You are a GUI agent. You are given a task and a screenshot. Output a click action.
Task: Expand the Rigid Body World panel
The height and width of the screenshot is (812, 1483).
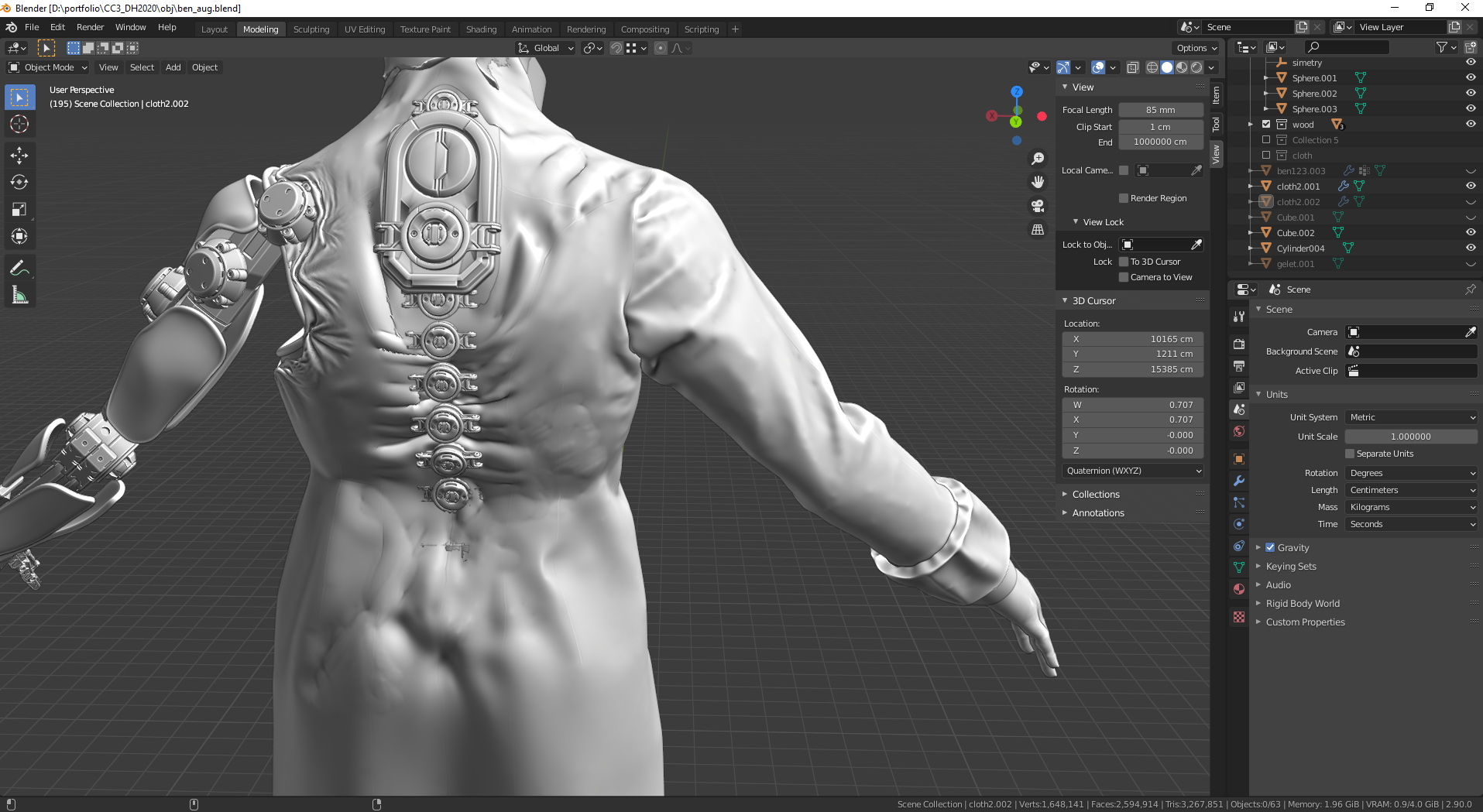(1303, 603)
